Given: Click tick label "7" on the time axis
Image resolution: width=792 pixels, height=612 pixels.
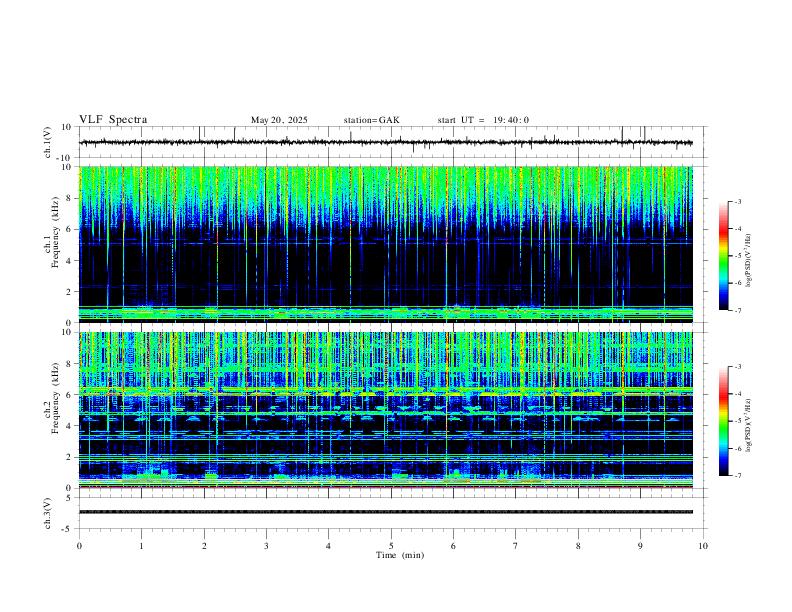Looking at the screenshot, I should click(x=516, y=546).
